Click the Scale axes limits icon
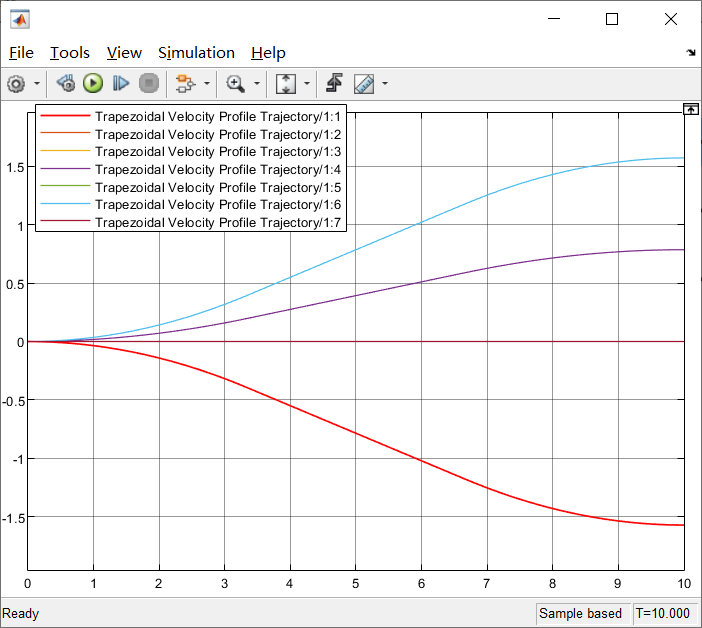This screenshot has height=628, width=702. (x=286, y=84)
